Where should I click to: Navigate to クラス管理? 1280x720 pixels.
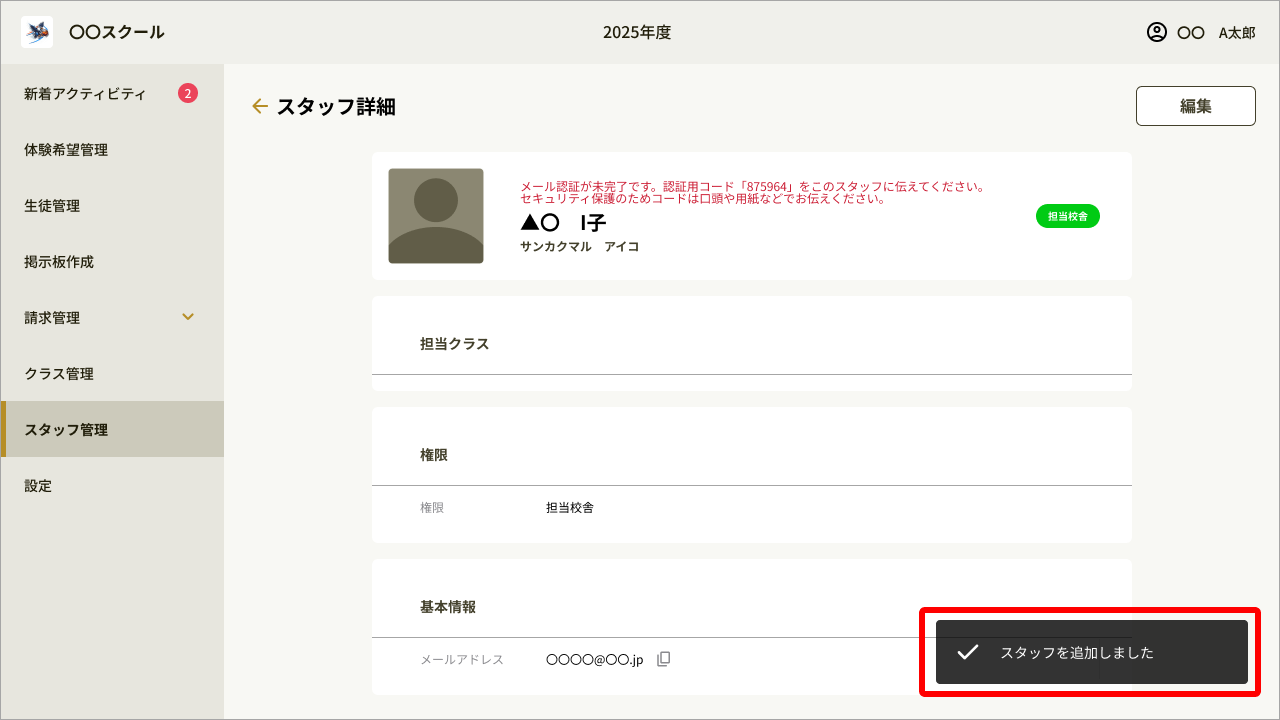(58, 373)
